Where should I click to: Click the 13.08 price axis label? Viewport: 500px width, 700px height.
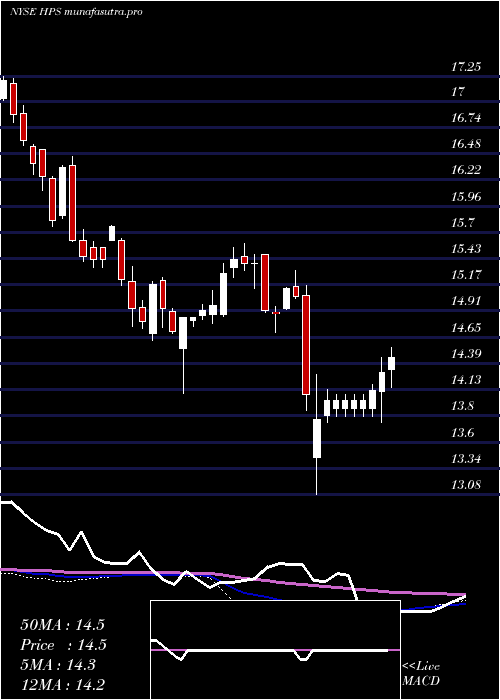click(467, 484)
